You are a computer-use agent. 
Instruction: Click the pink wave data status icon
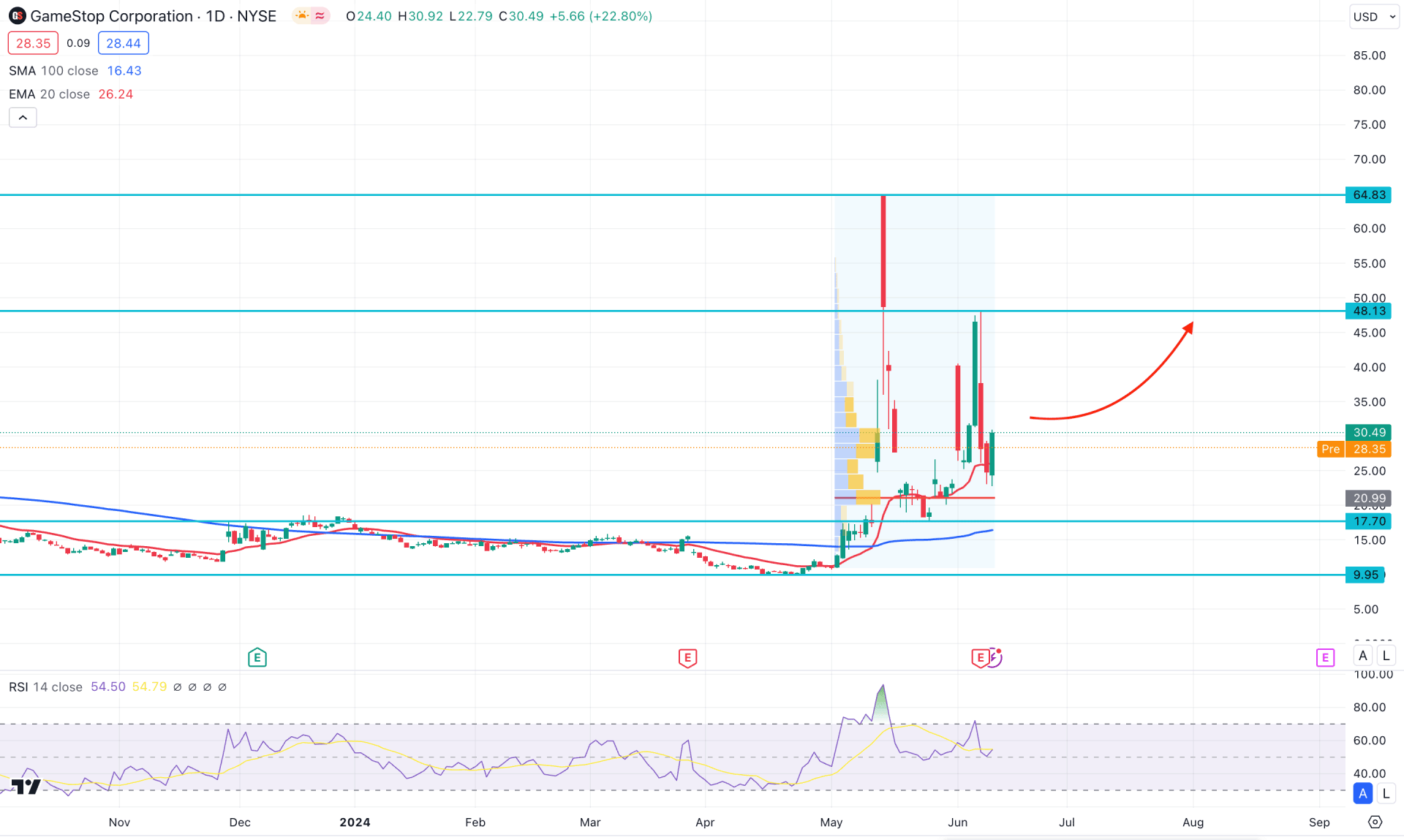coord(320,15)
